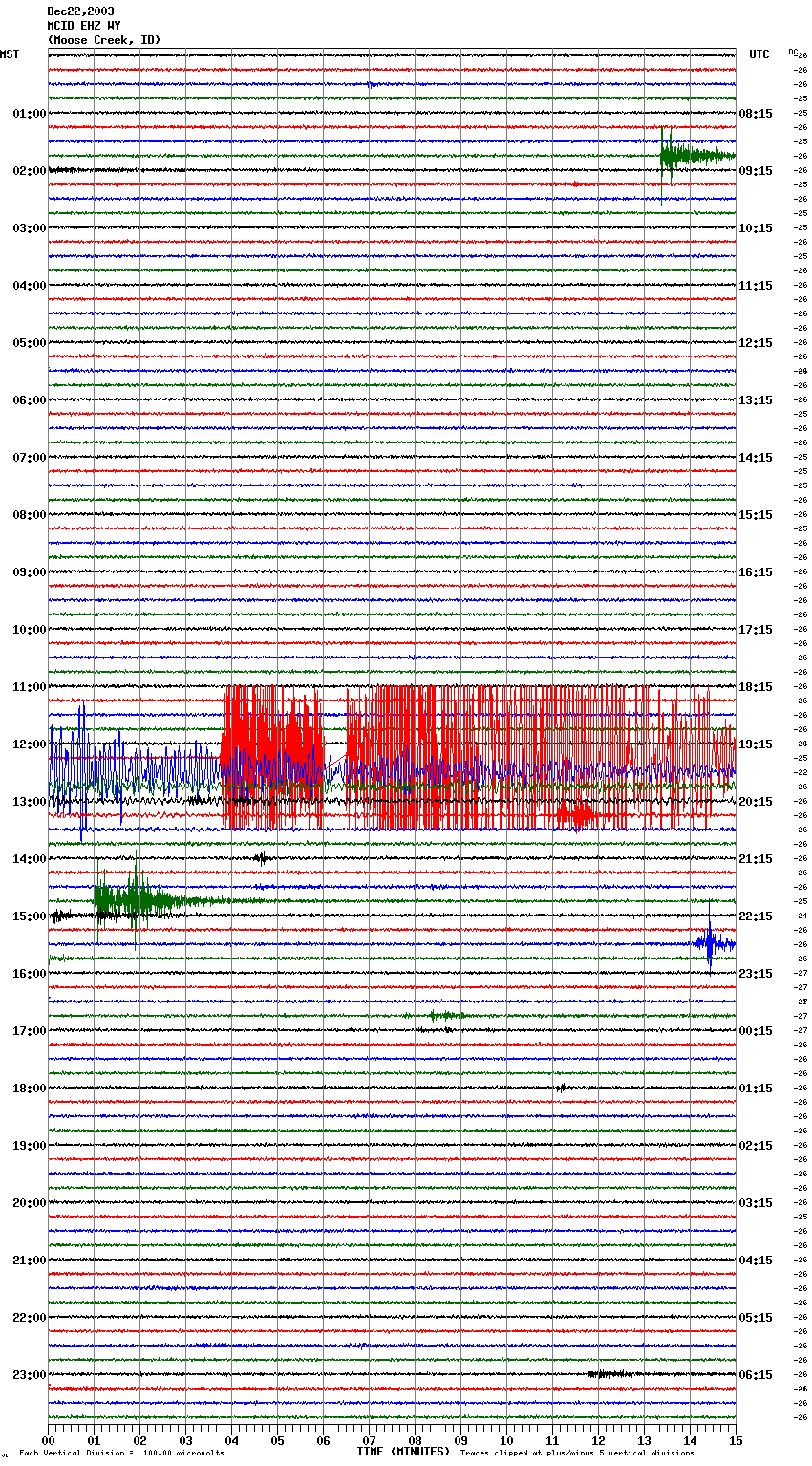Select the 20:00 MST row label
This screenshot has height=1466, width=812.
click(30, 1203)
